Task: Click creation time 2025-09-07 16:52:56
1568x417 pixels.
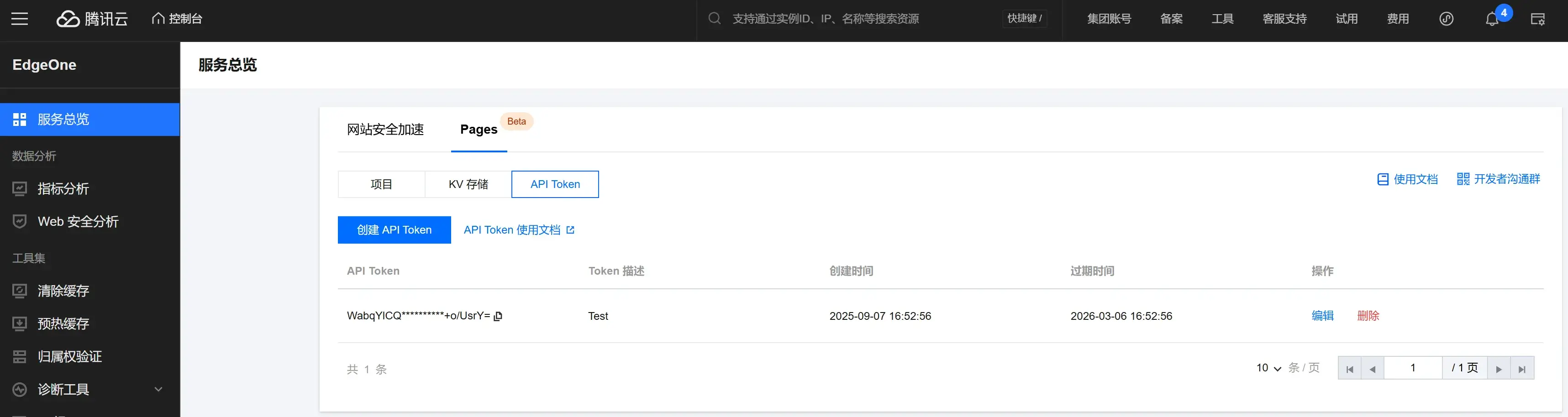Action: [x=880, y=316]
